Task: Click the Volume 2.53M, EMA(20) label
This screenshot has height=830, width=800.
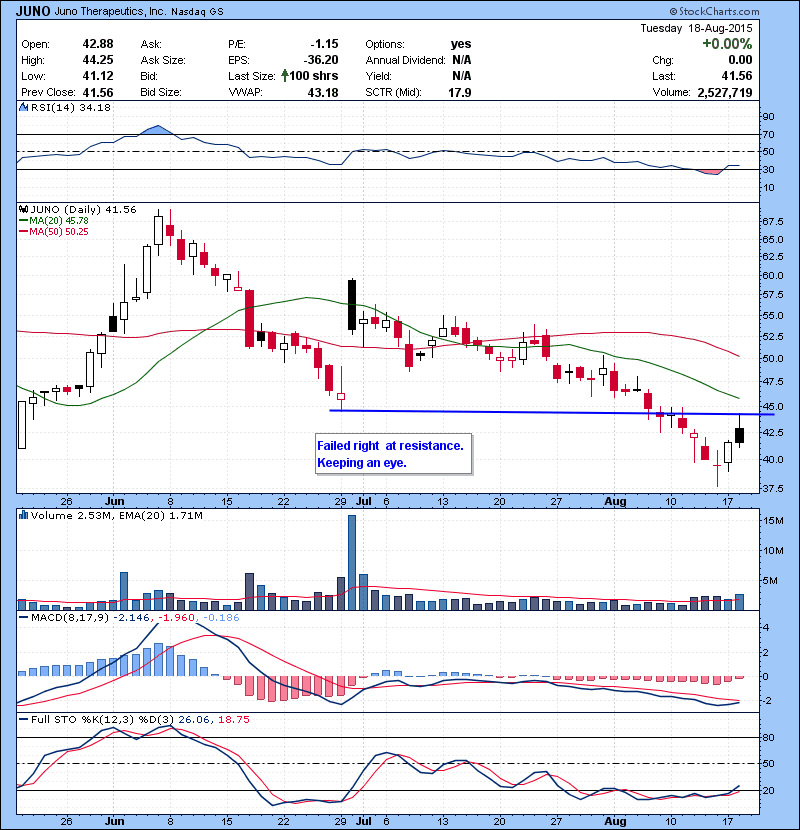Action: pyautogui.click(x=116, y=515)
